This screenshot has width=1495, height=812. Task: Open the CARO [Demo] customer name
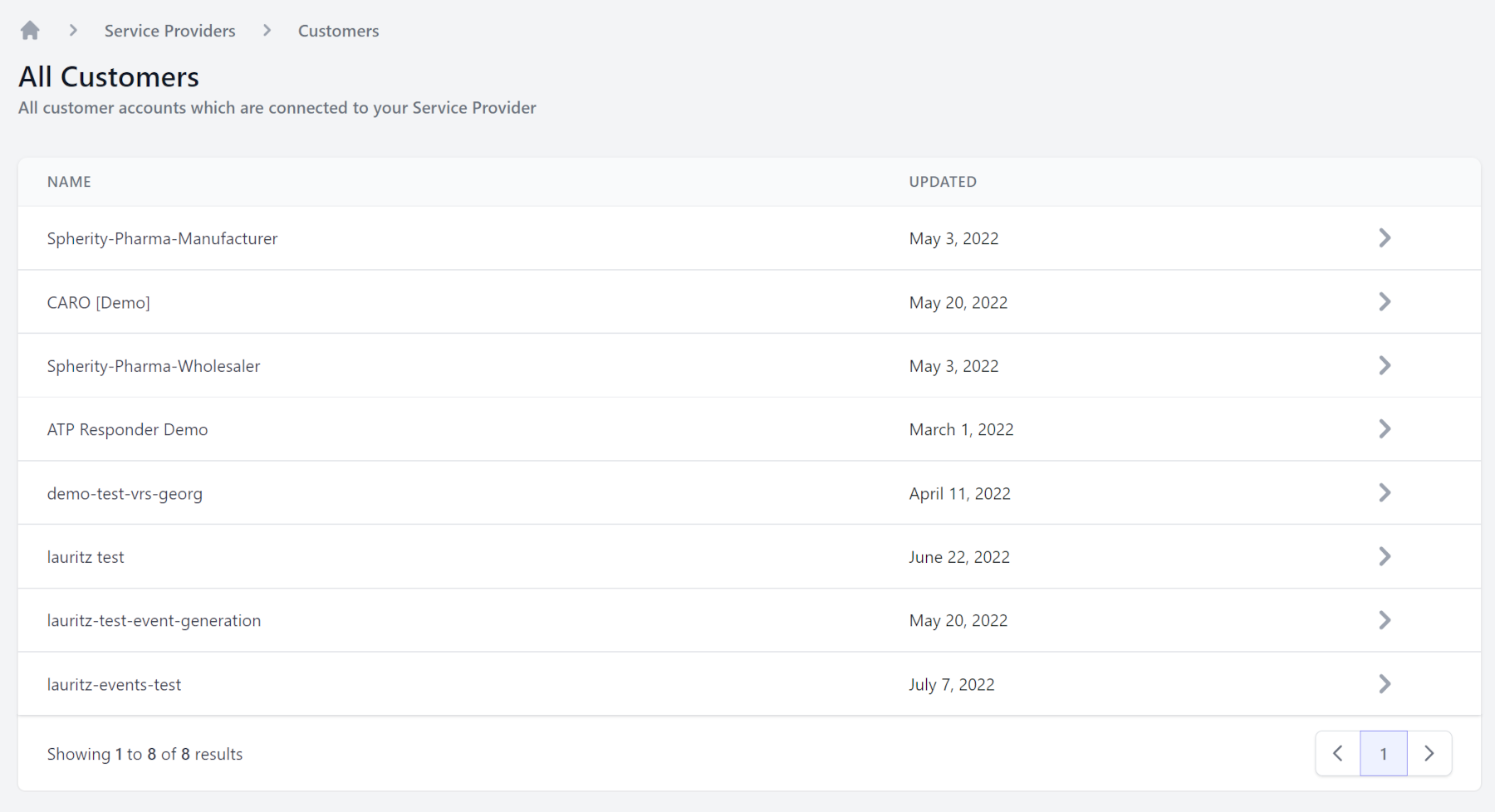click(98, 302)
